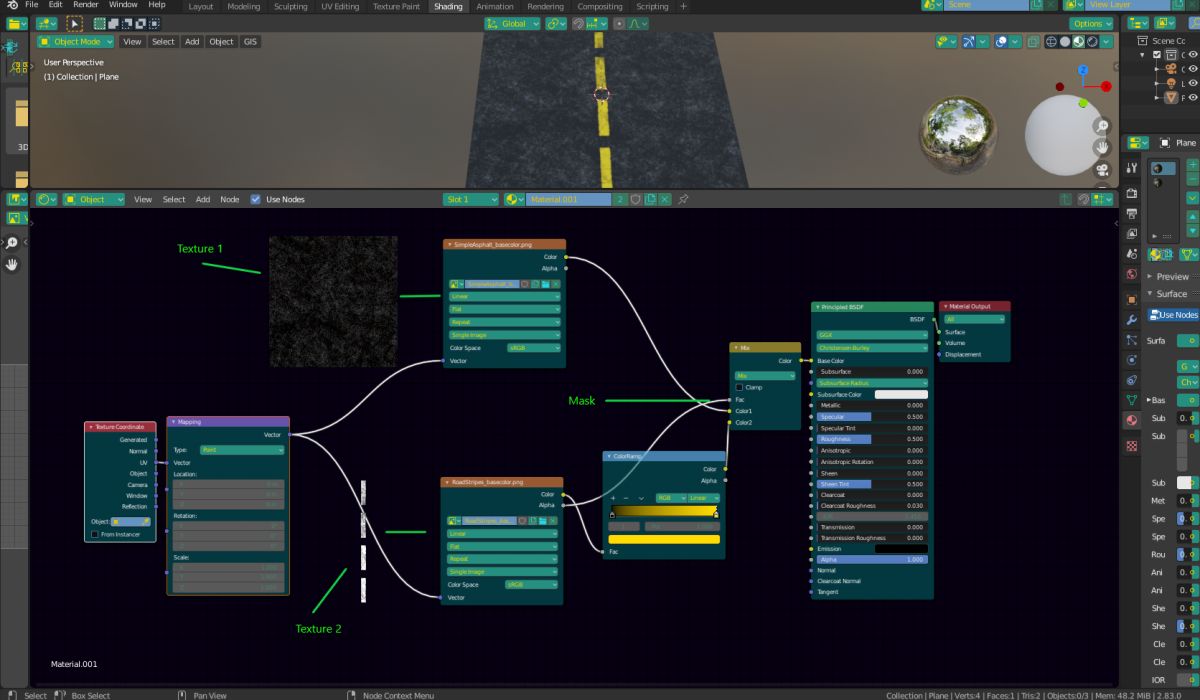The width and height of the screenshot is (1200, 700).
Task: Click the pan hand gizmo in 3D viewport
Action: [x=1101, y=147]
